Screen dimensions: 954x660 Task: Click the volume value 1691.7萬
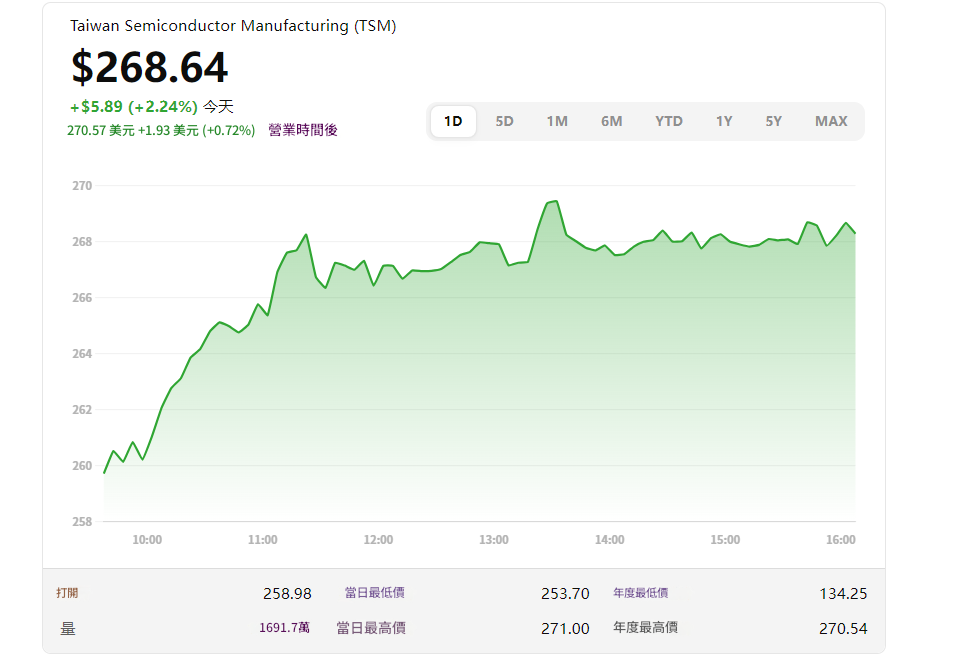click(x=285, y=628)
